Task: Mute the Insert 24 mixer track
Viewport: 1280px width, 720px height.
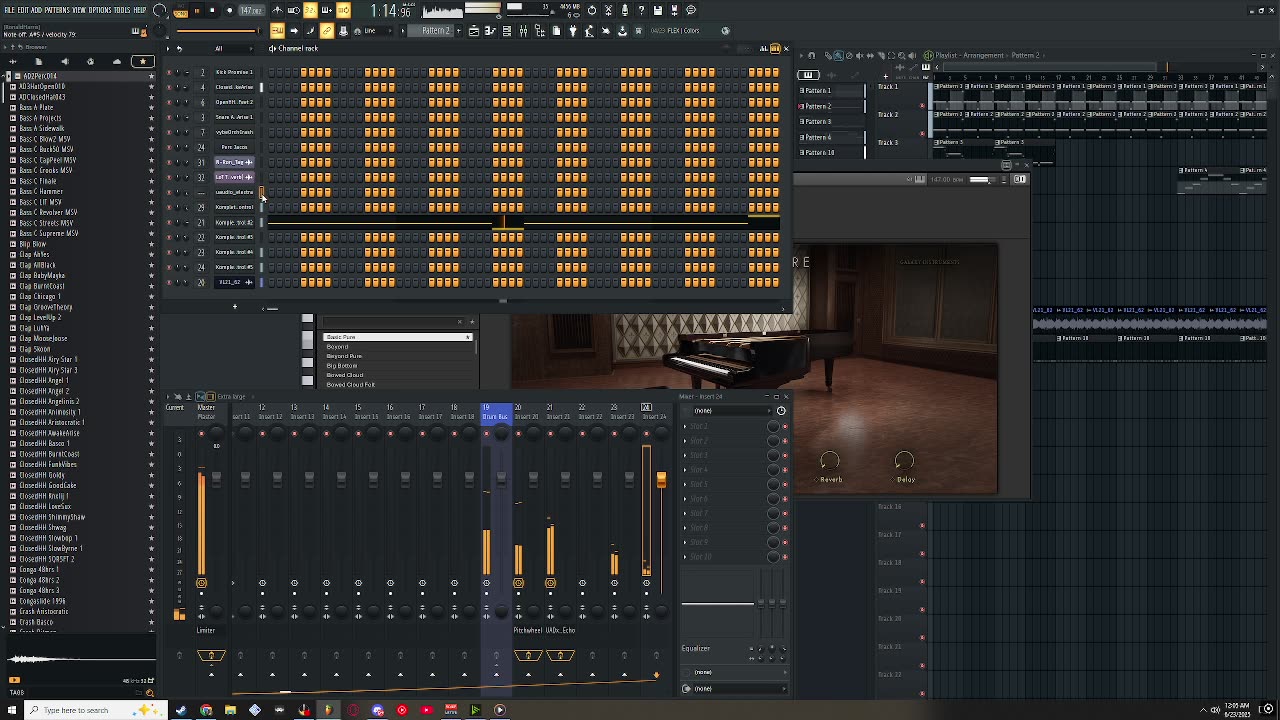Action: [646, 434]
